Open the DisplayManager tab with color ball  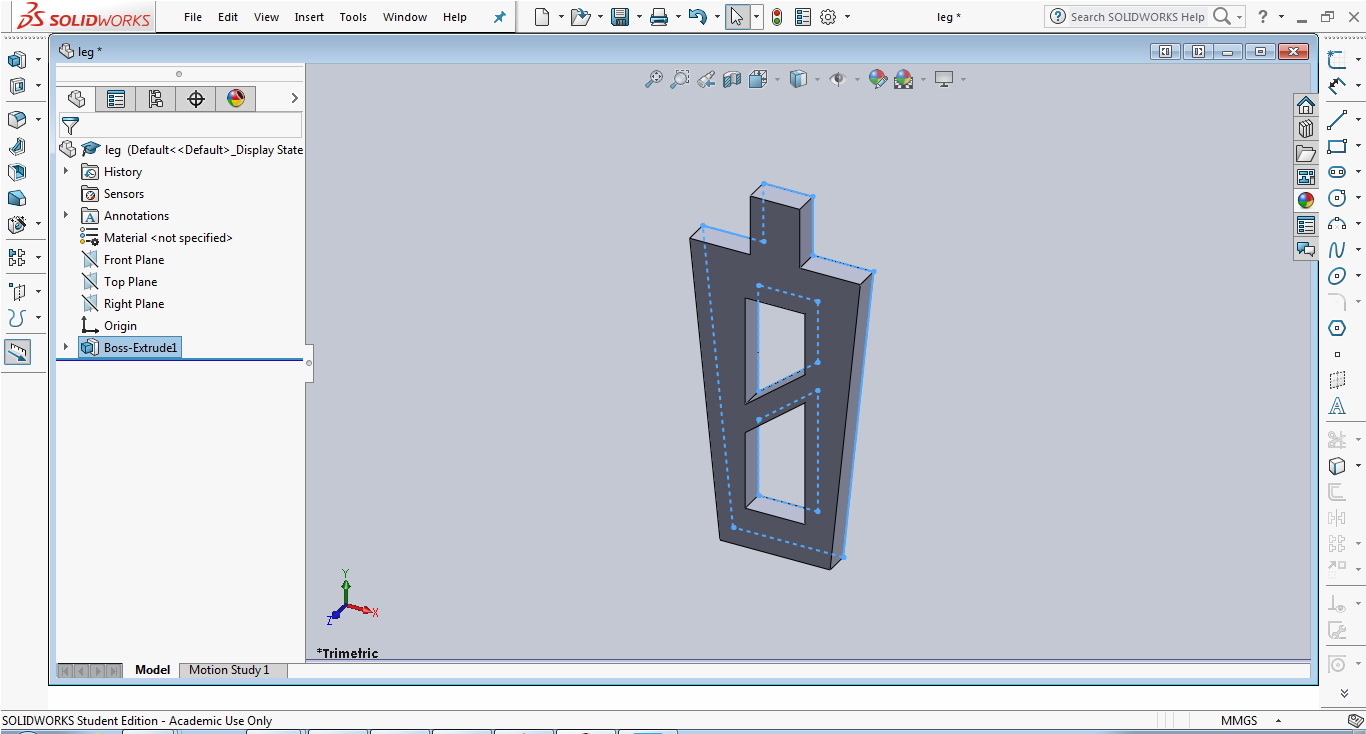coord(236,98)
